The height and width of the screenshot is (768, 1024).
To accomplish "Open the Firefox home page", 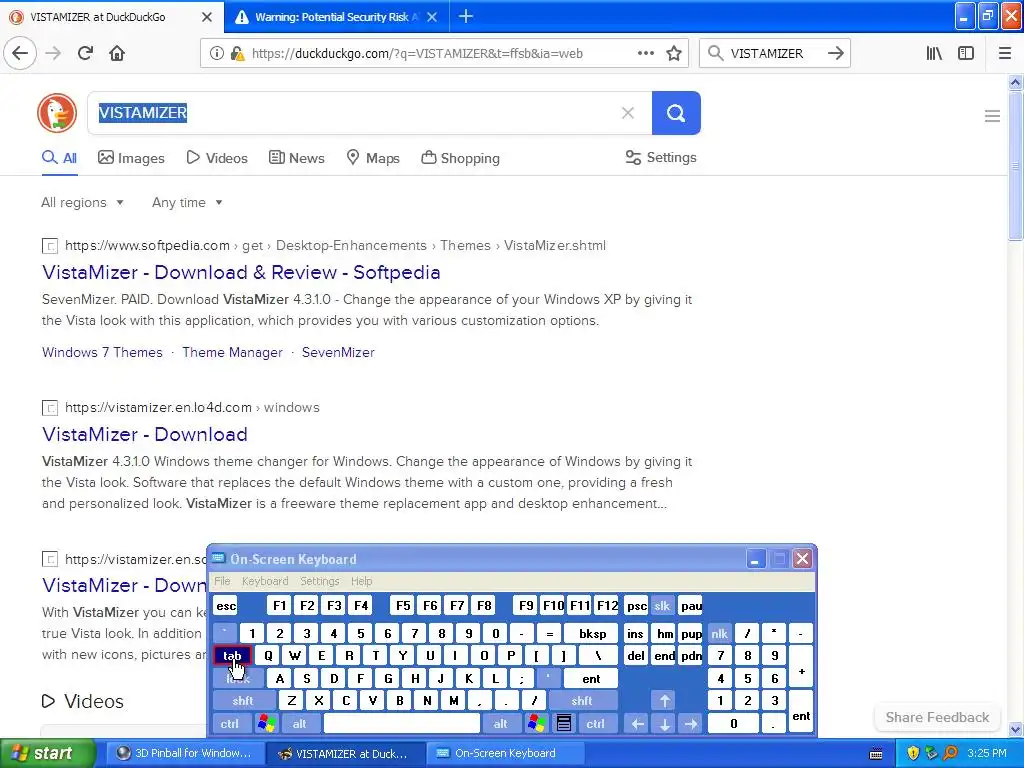I will [x=117, y=53].
